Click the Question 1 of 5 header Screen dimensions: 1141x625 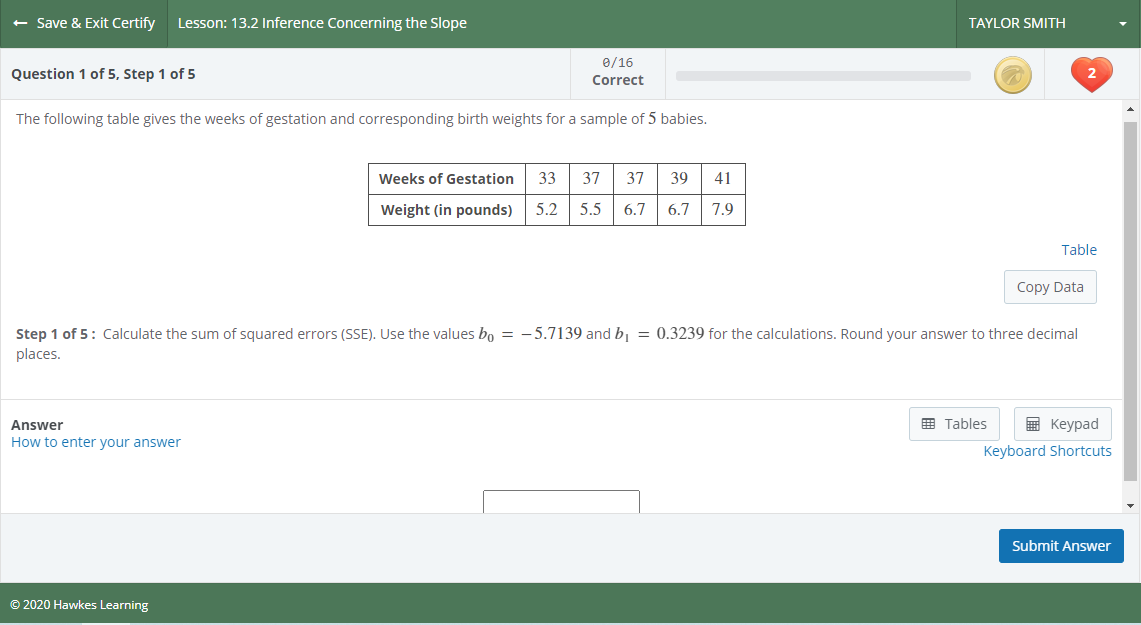point(101,73)
